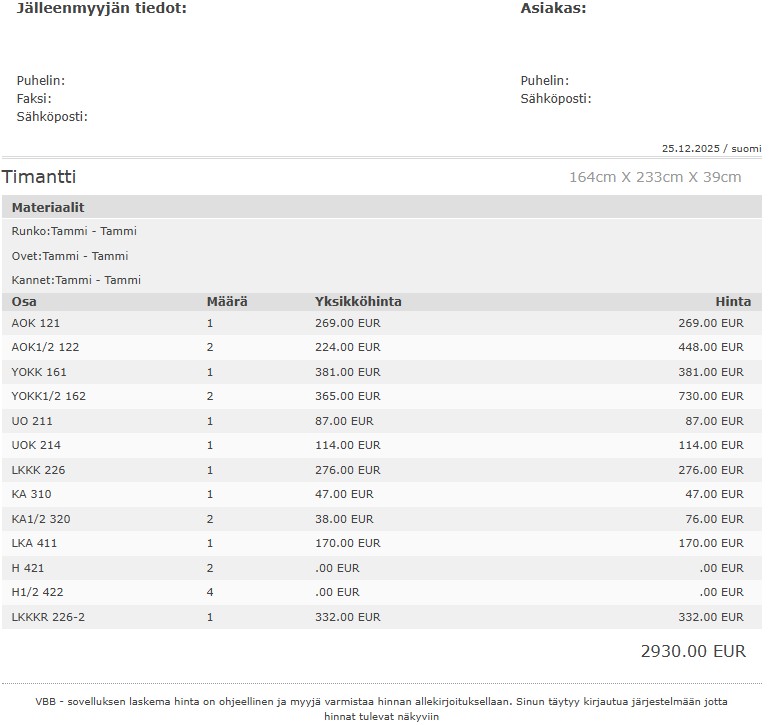Click the Yksikköhinta column header
Viewport: 774px width, 725px height.
tap(358, 302)
